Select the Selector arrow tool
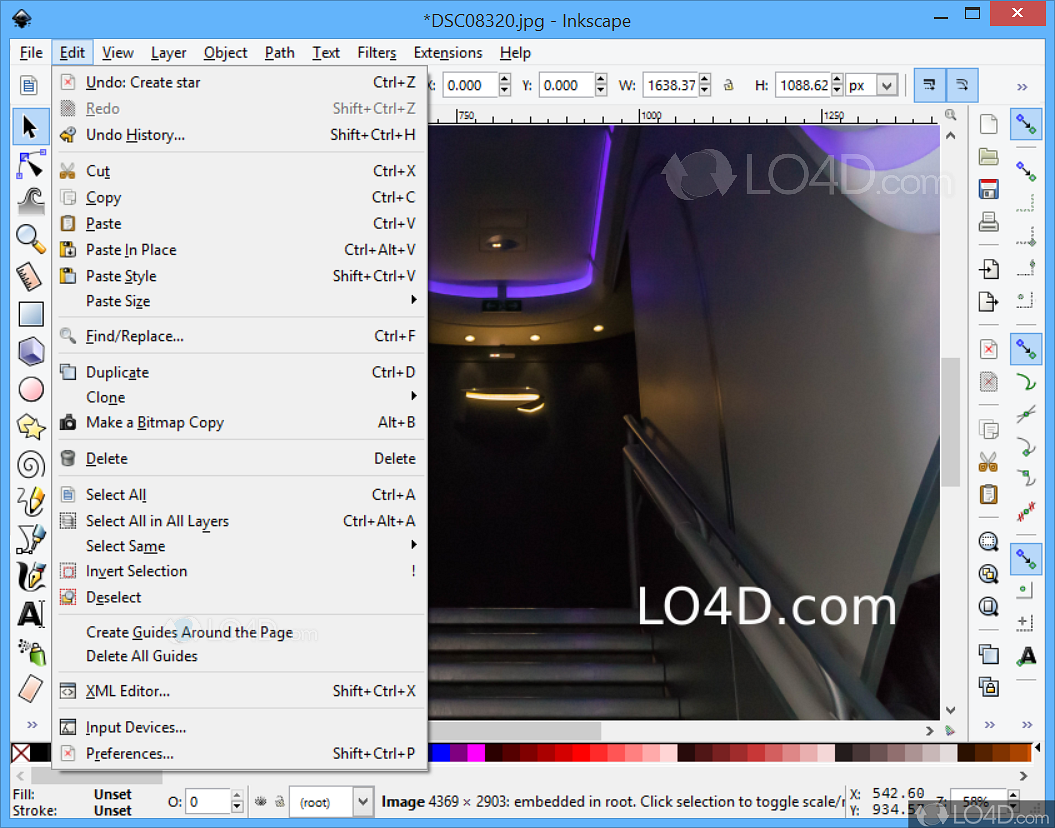This screenshot has width=1055, height=828. [x=30, y=126]
